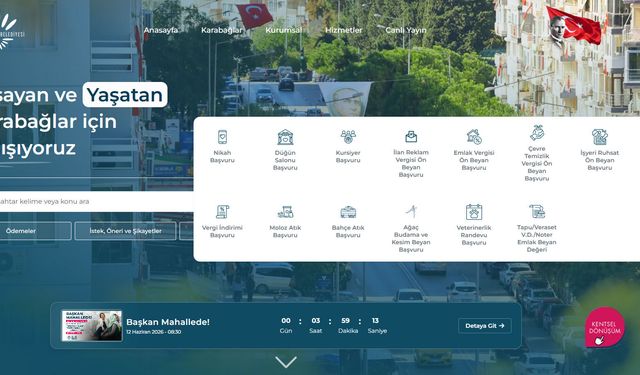Click the Veterinerlik Randevu Başvuru label
The image size is (640, 375).
[x=474, y=235]
